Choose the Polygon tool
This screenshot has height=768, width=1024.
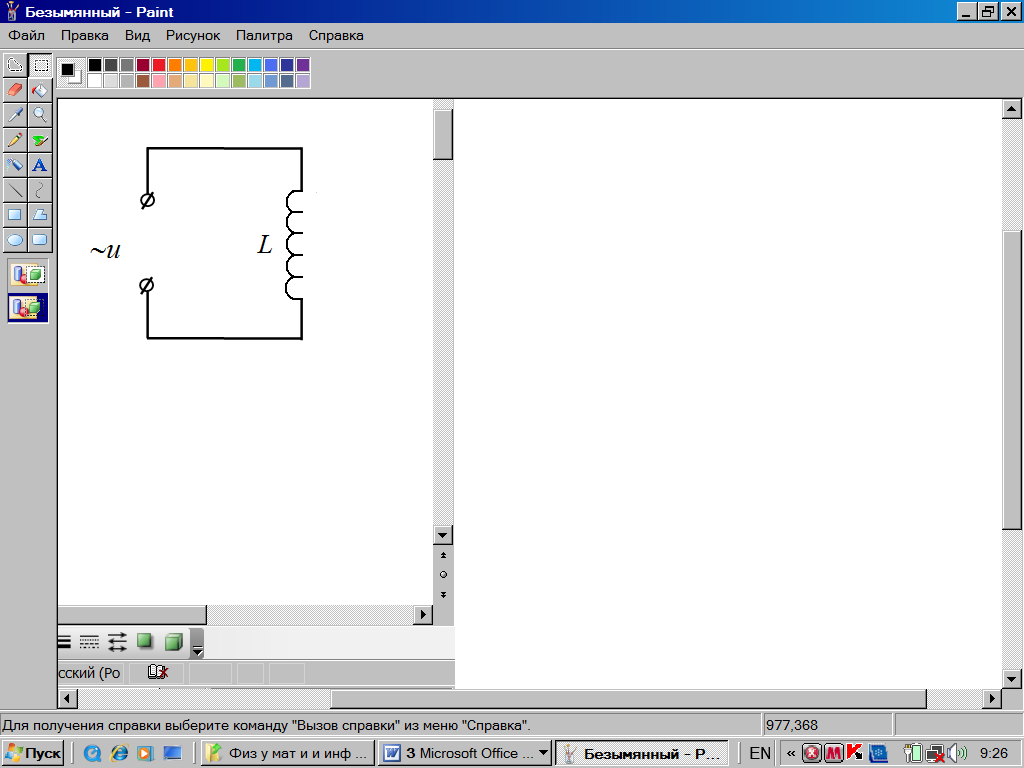coord(40,215)
